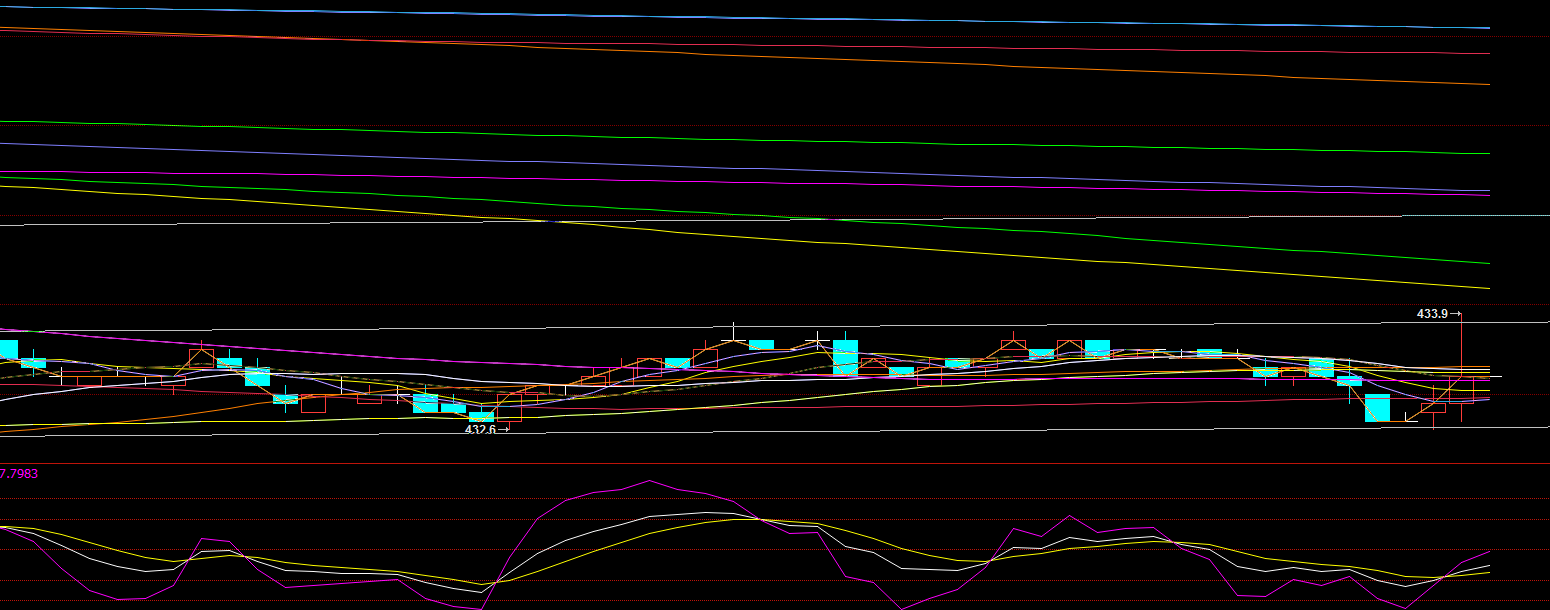Click the hollow red candle right of the 432.6 label
This screenshot has height=610, width=1550.
(x=509, y=407)
